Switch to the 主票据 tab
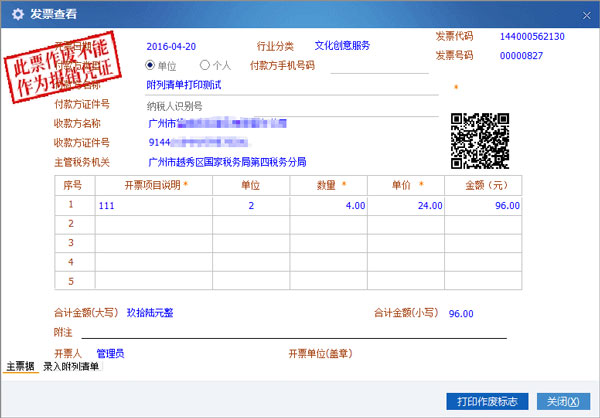The height and width of the screenshot is (418, 600). click(x=21, y=367)
